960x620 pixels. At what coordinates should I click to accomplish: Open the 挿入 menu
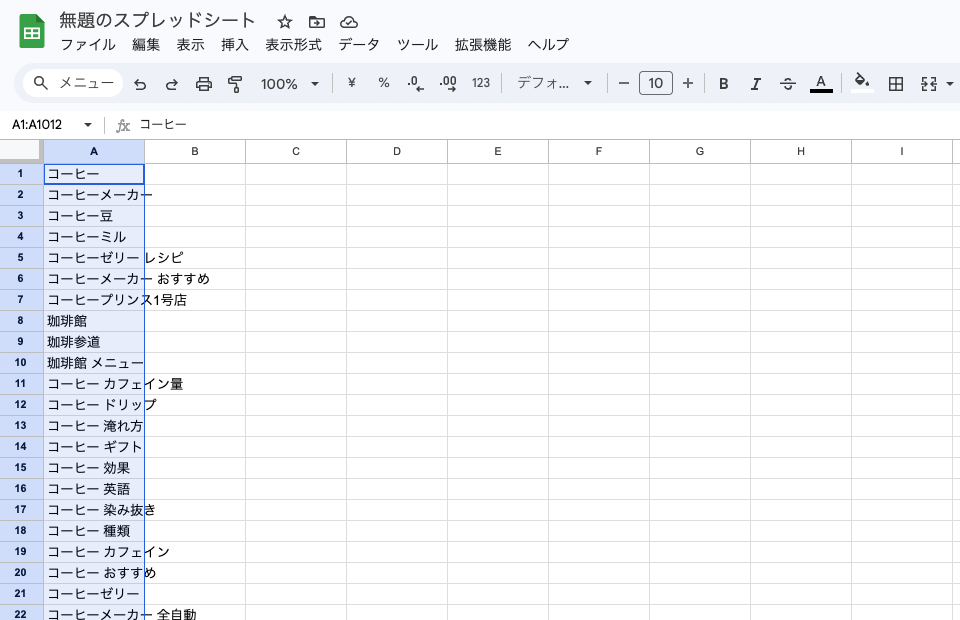(235, 45)
